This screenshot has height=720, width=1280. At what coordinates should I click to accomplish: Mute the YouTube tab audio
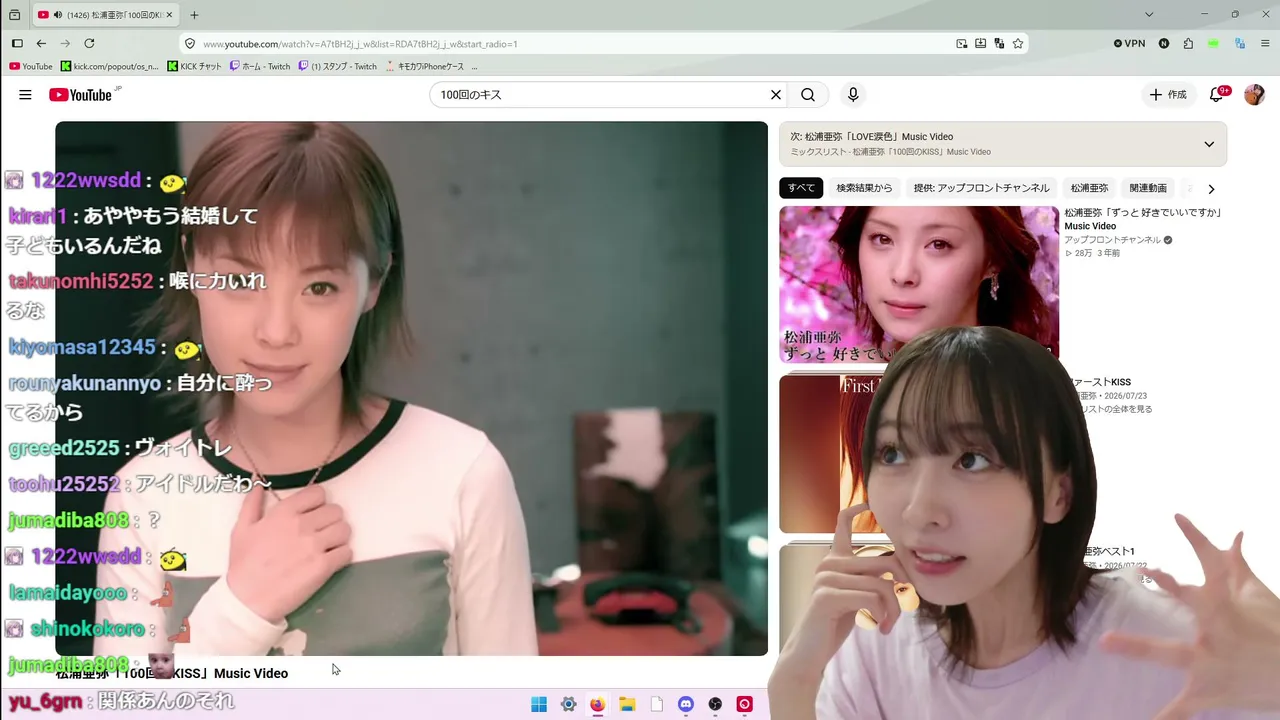pyautogui.click(x=58, y=15)
